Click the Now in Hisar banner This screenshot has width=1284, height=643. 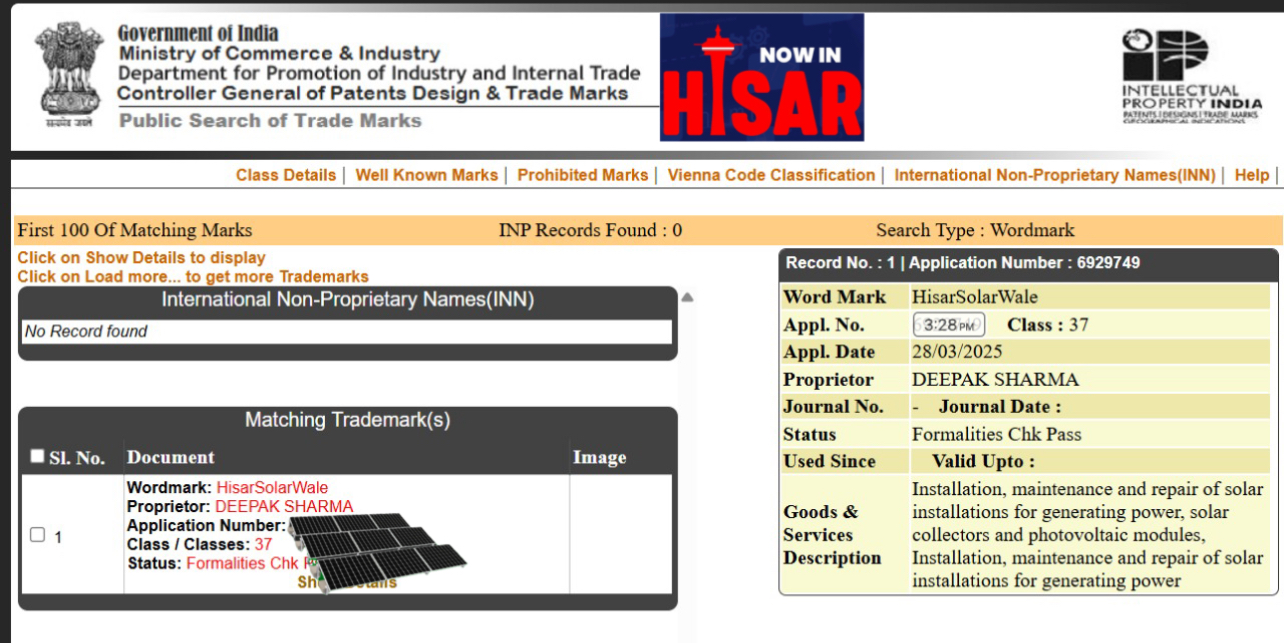click(x=762, y=77)
